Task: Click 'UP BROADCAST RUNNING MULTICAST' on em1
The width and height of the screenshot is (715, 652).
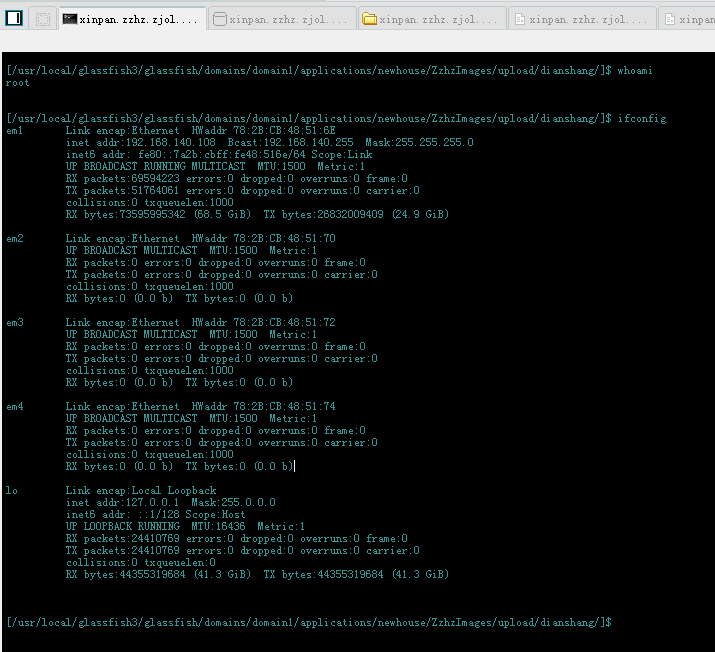Action: [155, 166]
